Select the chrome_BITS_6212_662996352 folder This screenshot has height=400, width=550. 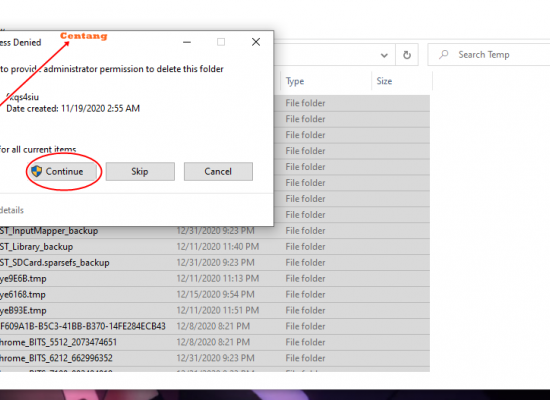click(x=215, y=358)
